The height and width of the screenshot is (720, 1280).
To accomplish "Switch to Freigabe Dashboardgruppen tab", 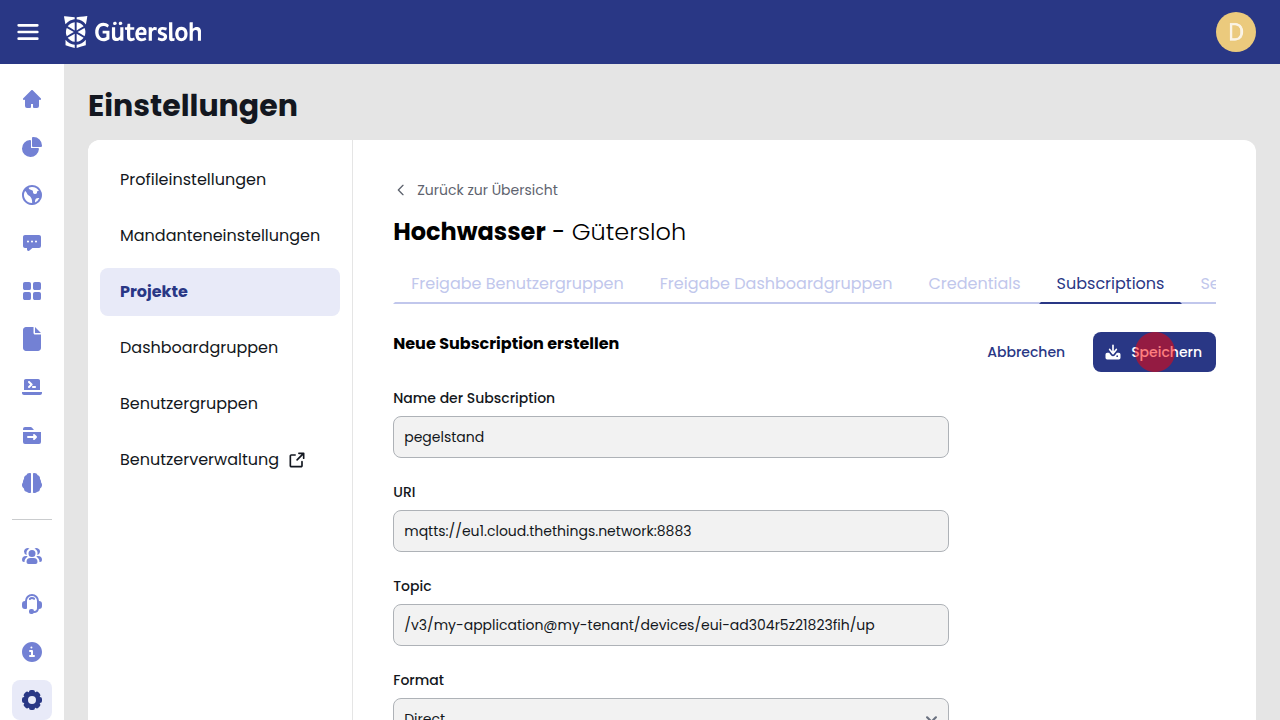I will pyautogui.click(x=775, y=284).
